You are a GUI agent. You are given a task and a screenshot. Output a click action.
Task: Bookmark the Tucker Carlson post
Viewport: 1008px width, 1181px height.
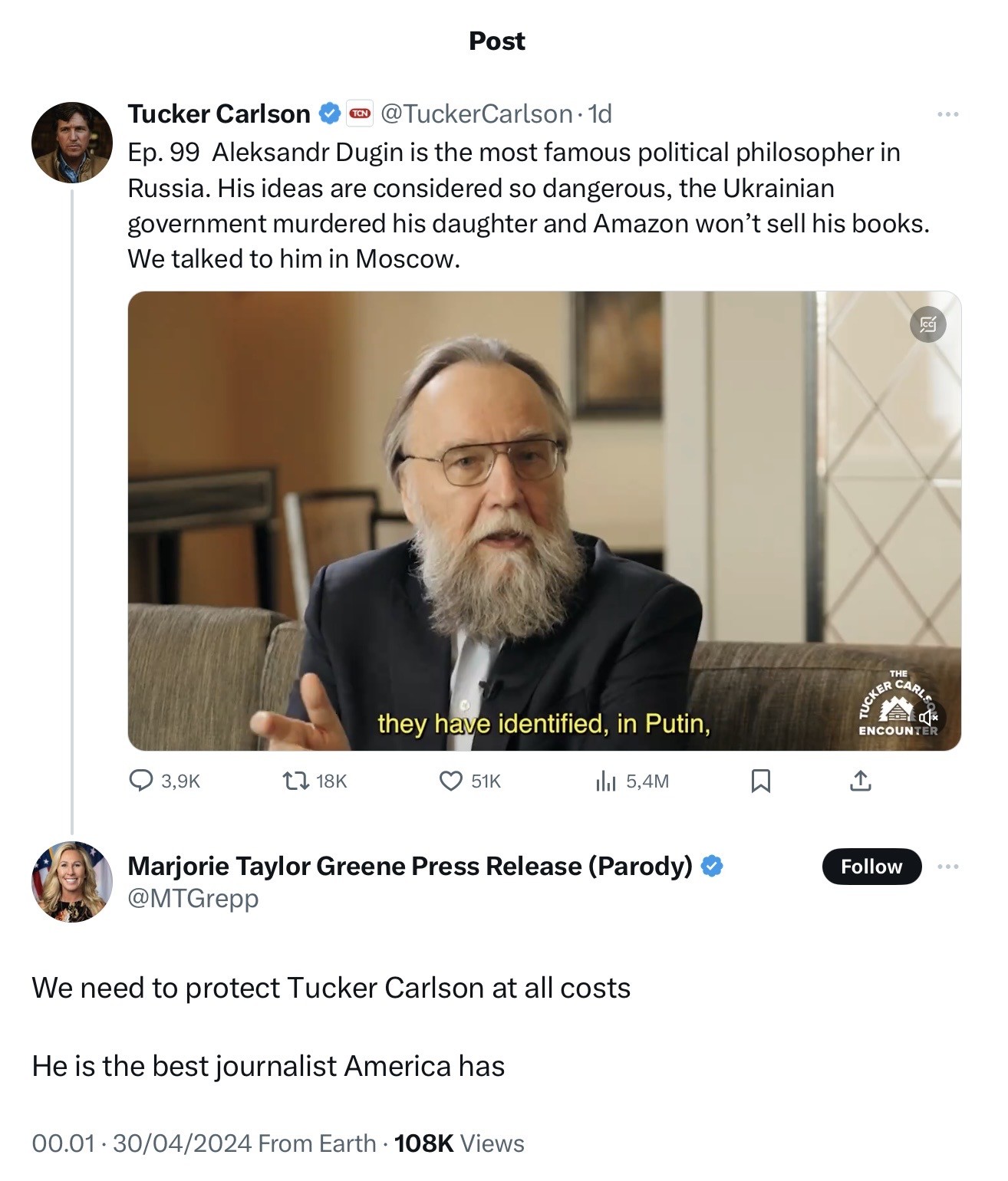pyautogui.click(x=760, y=781)
